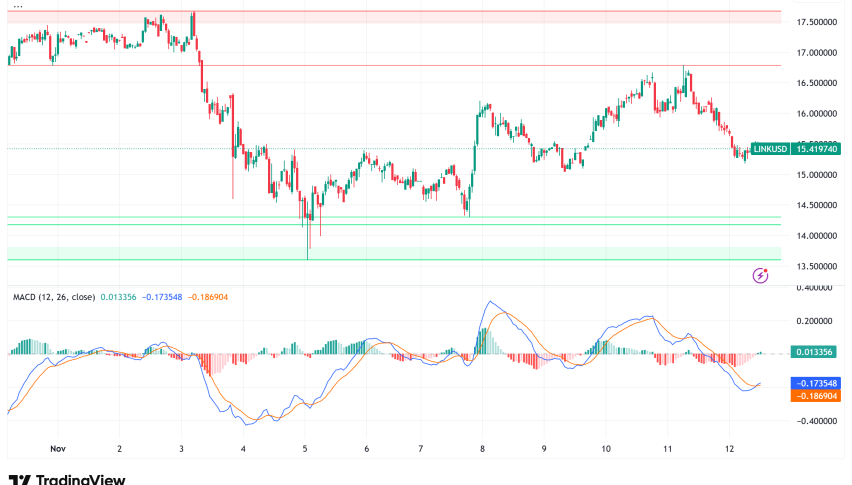The height and width of the screenshot is (485, 852).
Task: Click the date 8 on the time axis
Action: [x=482, y=450]
